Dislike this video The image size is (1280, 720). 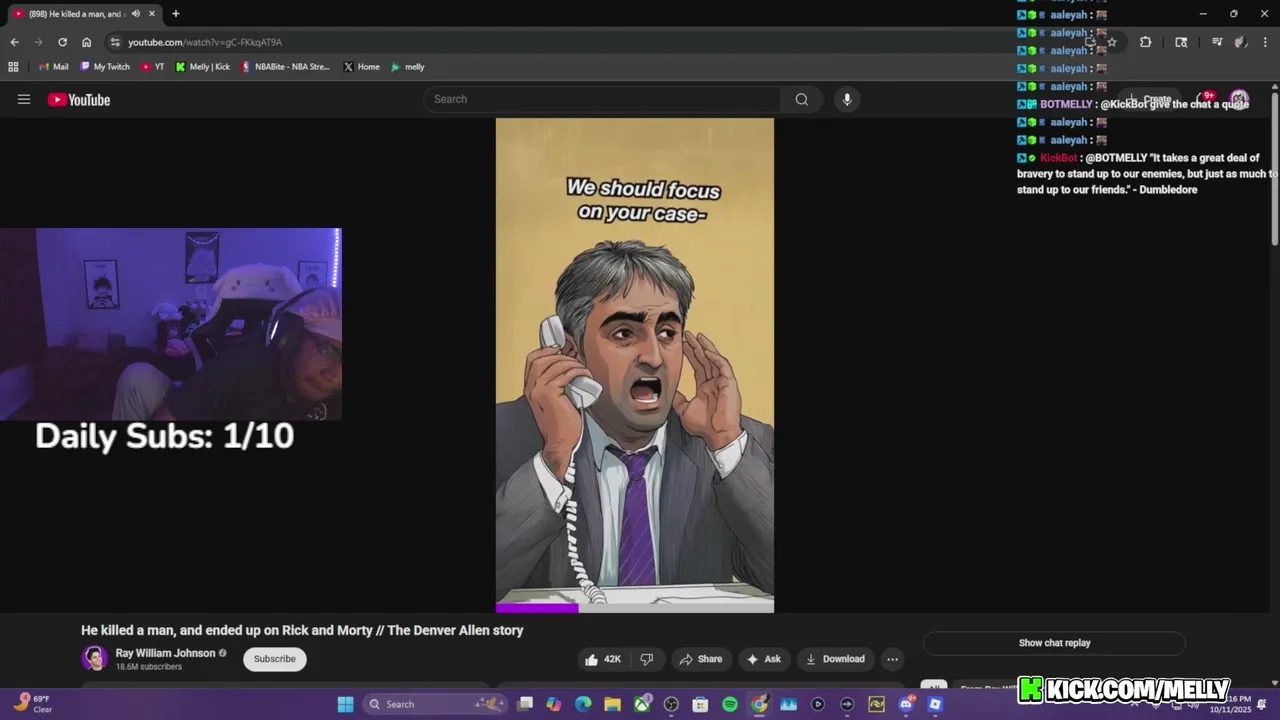coord(647,659)
